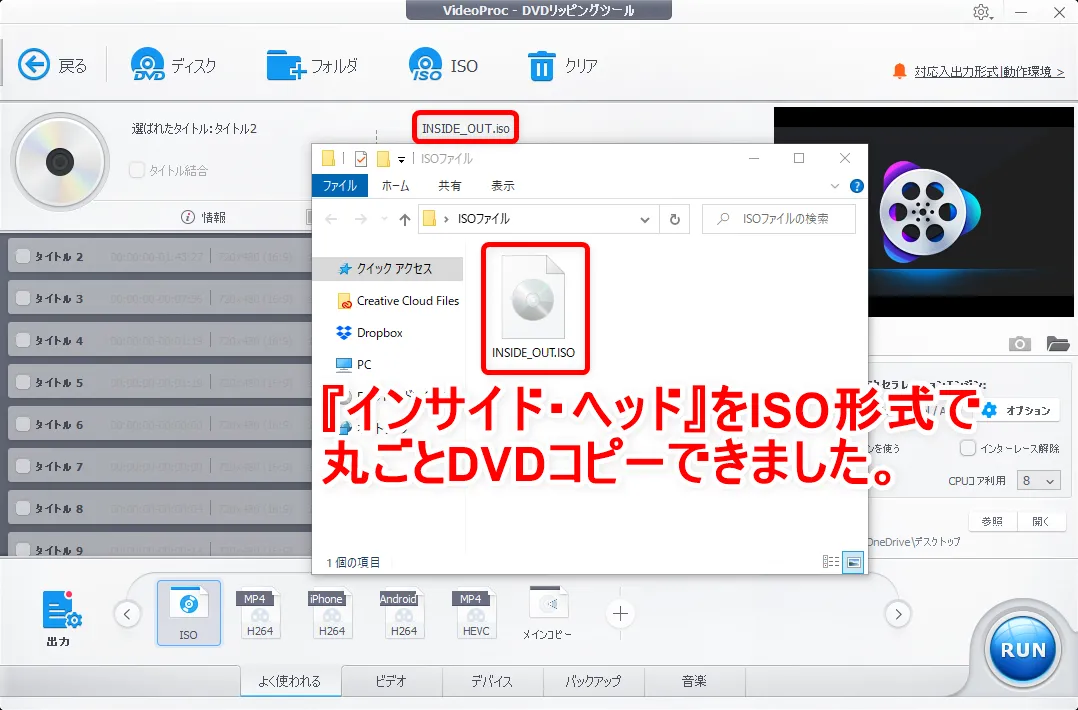1078x710 pixels.
Task: Choose the iPhone H264 output profile
Action: tap(331, 613)
